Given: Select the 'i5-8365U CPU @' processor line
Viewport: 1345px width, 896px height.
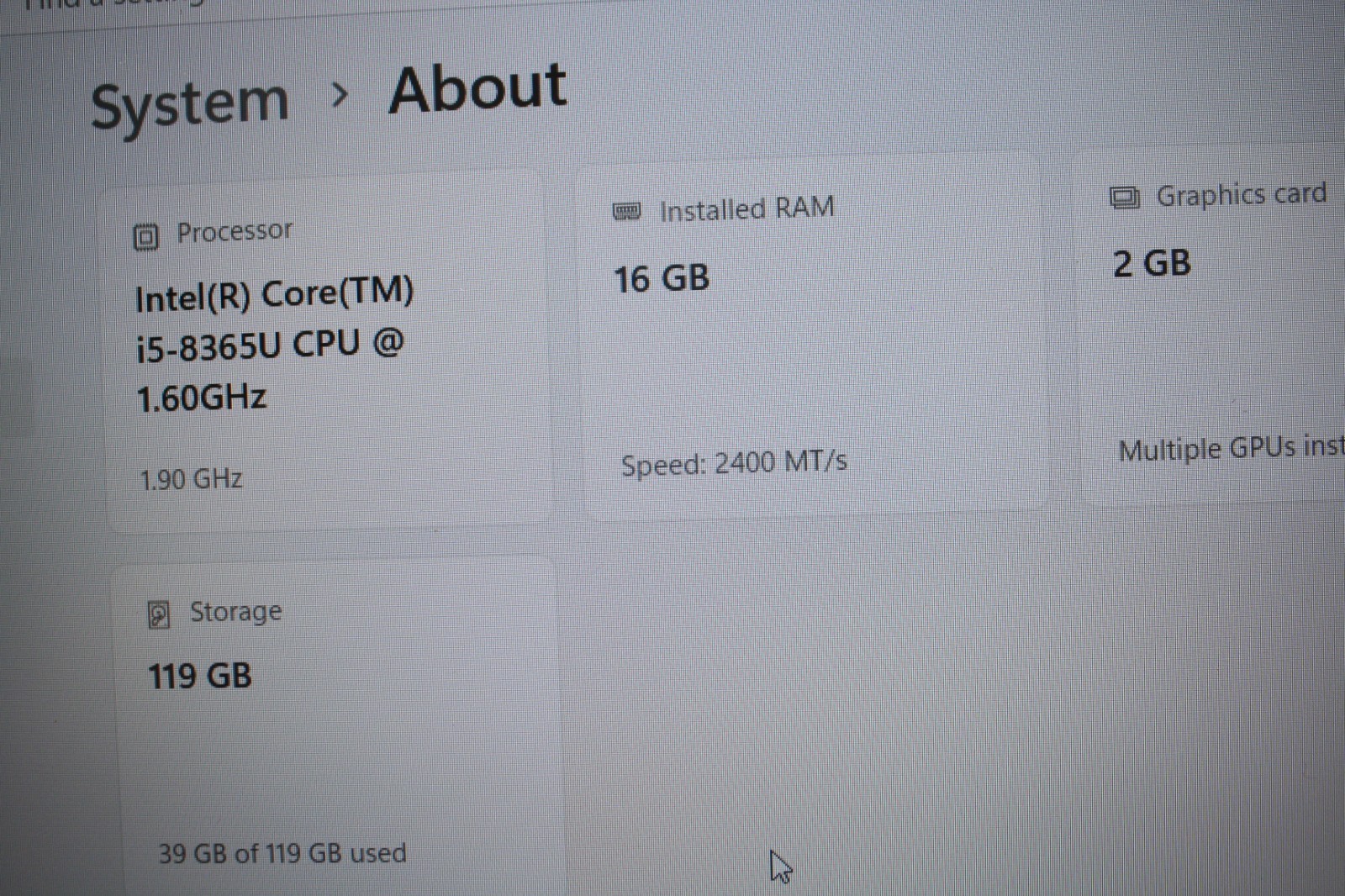Looking at the screenshot, I should (270, 345).
